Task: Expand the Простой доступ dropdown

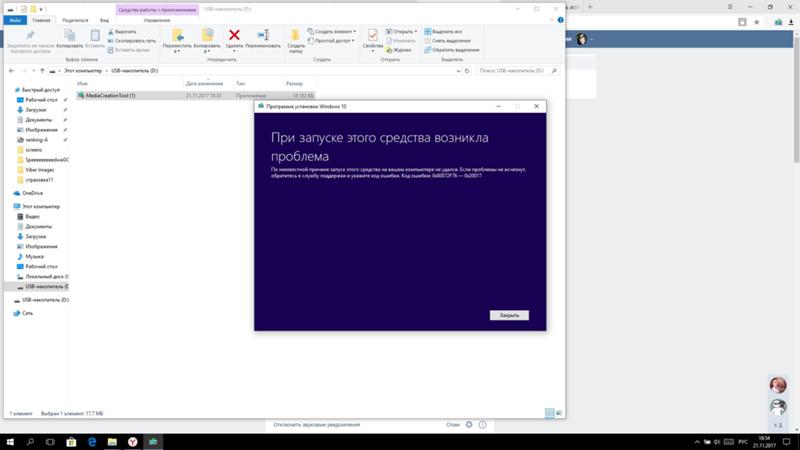Action: pos(331,41)
